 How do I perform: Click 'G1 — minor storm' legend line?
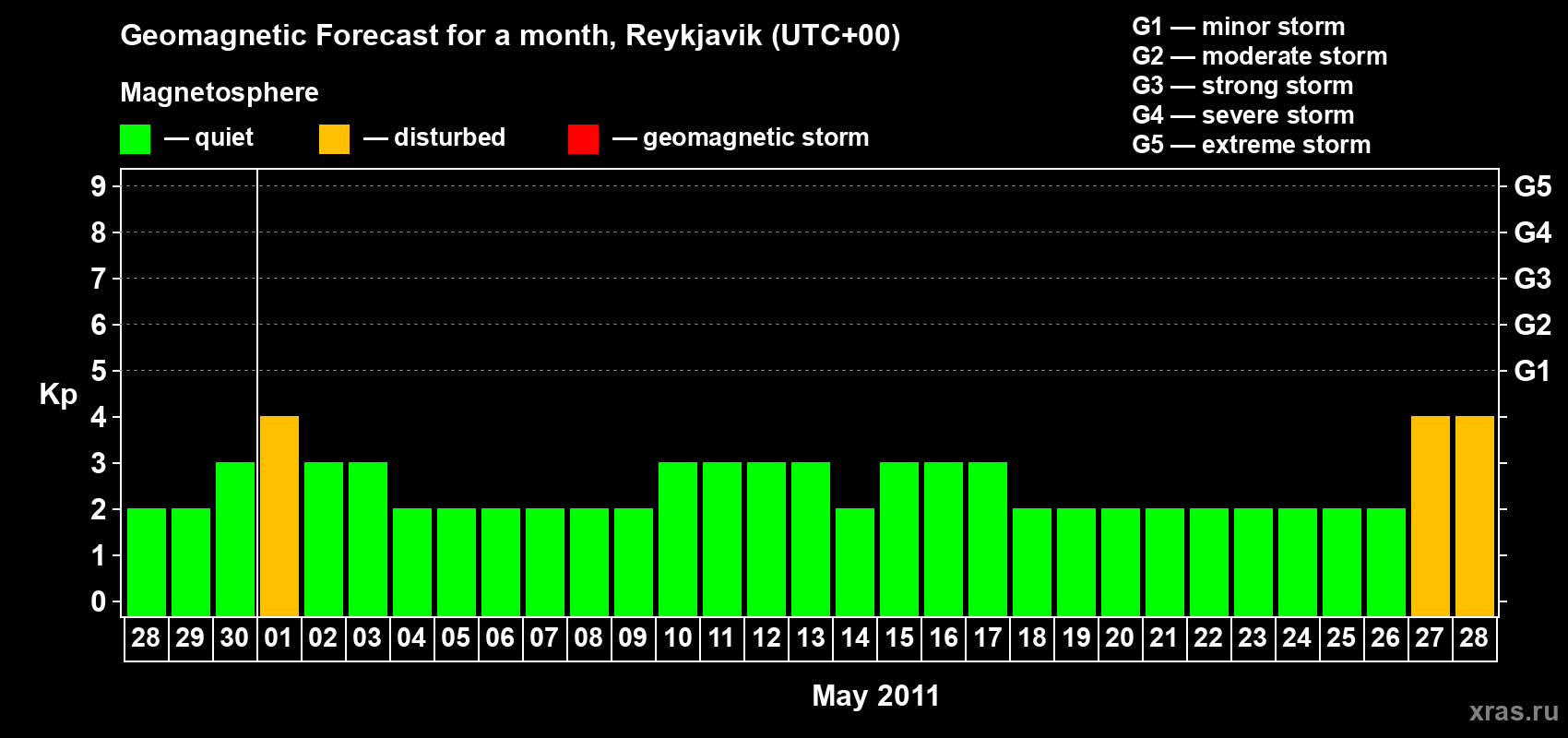click(1238, 27)
